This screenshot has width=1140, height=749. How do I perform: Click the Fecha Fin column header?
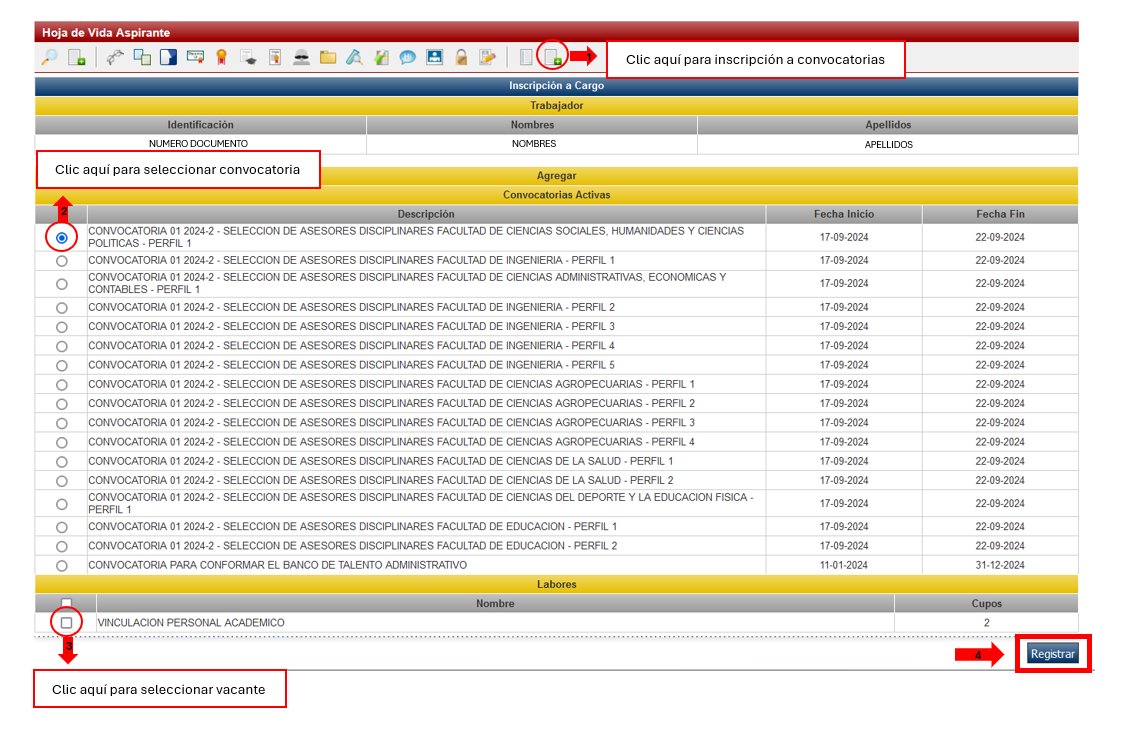point(1000,214)
